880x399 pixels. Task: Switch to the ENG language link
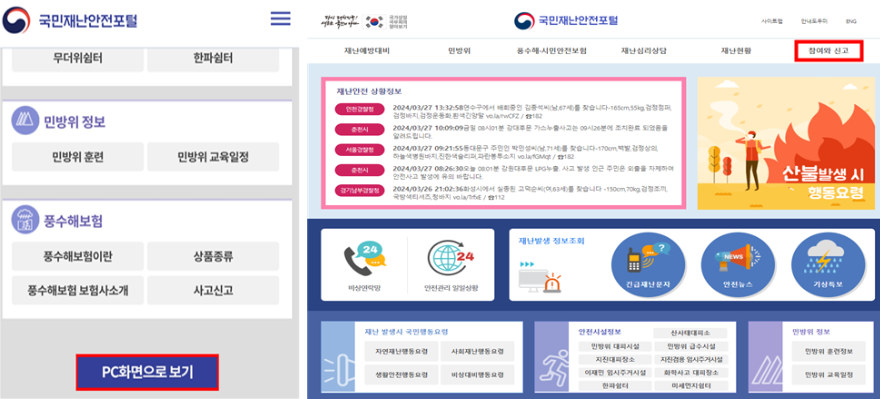(x=851, y=21)
